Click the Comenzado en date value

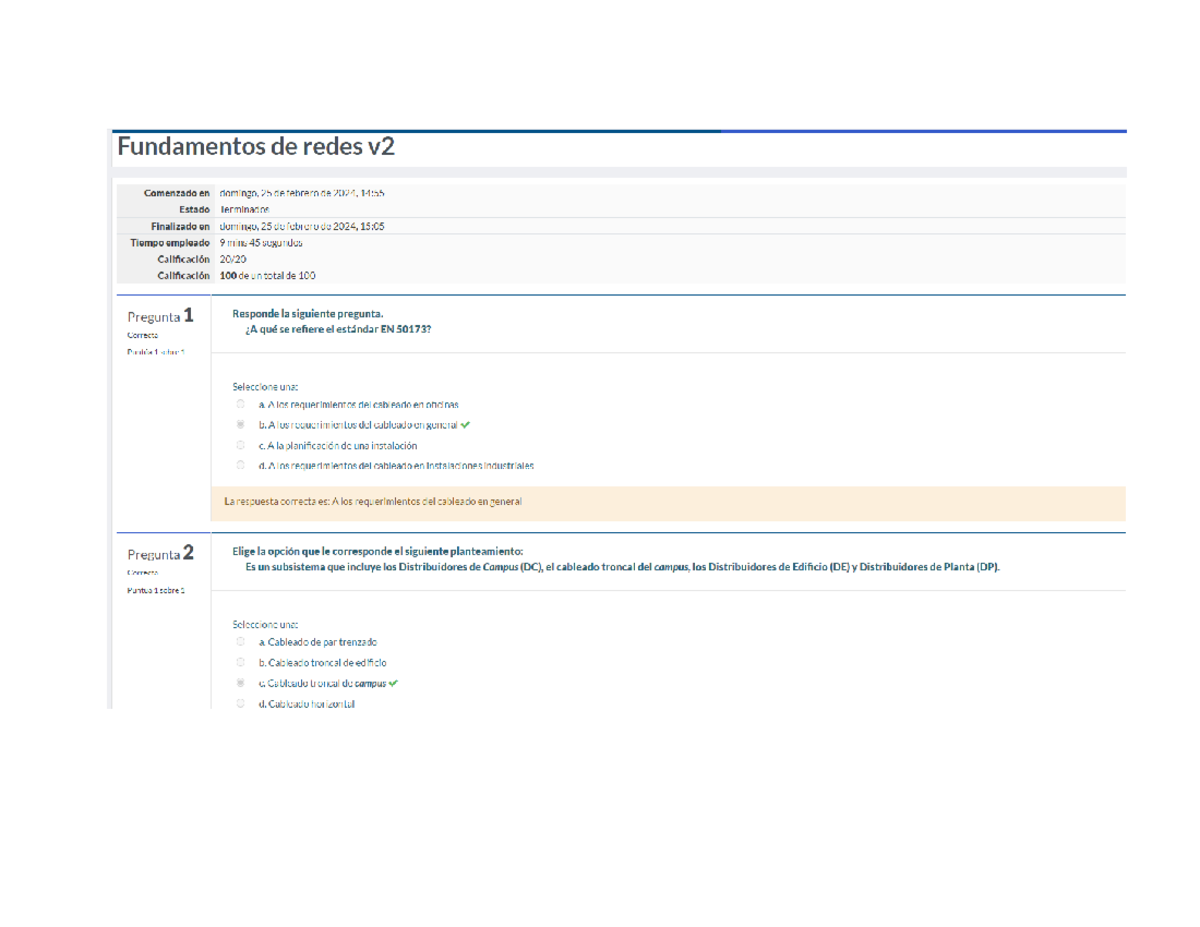point(301,192)
